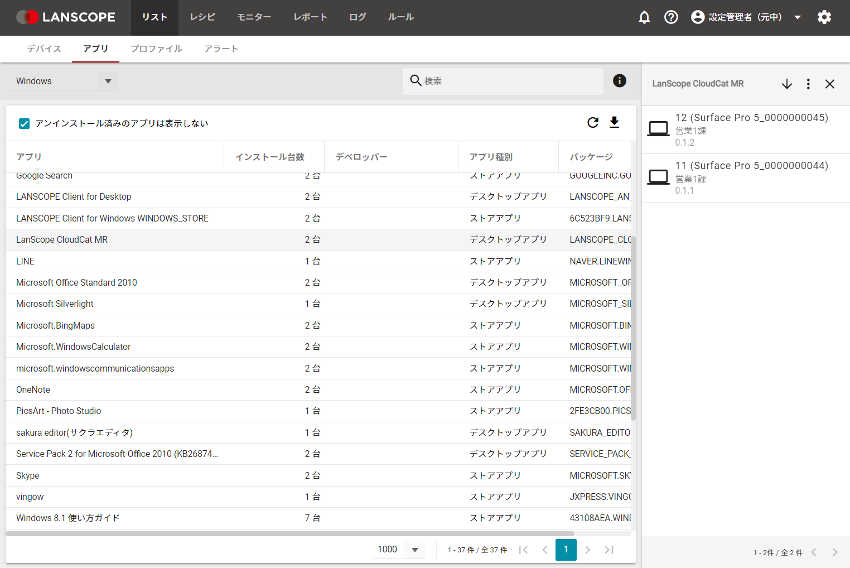Select LANSCOPE Client for Windows WINDOWS_STORE row

click(x=318, y=218)
